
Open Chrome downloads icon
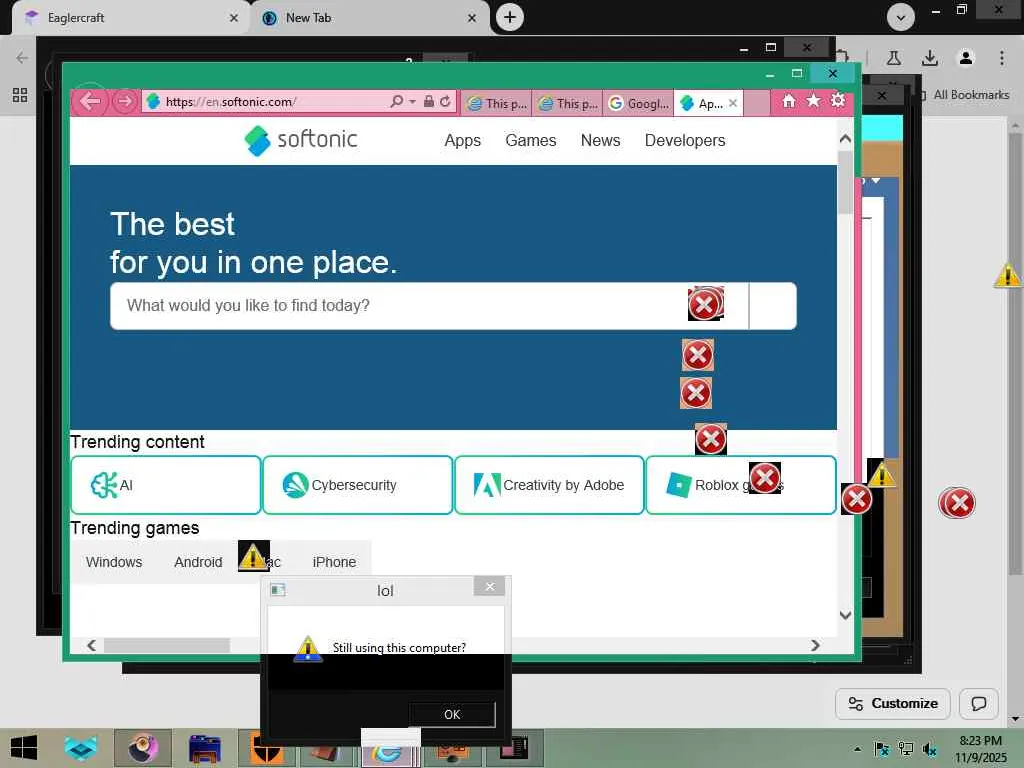click(x=930, y=58)
